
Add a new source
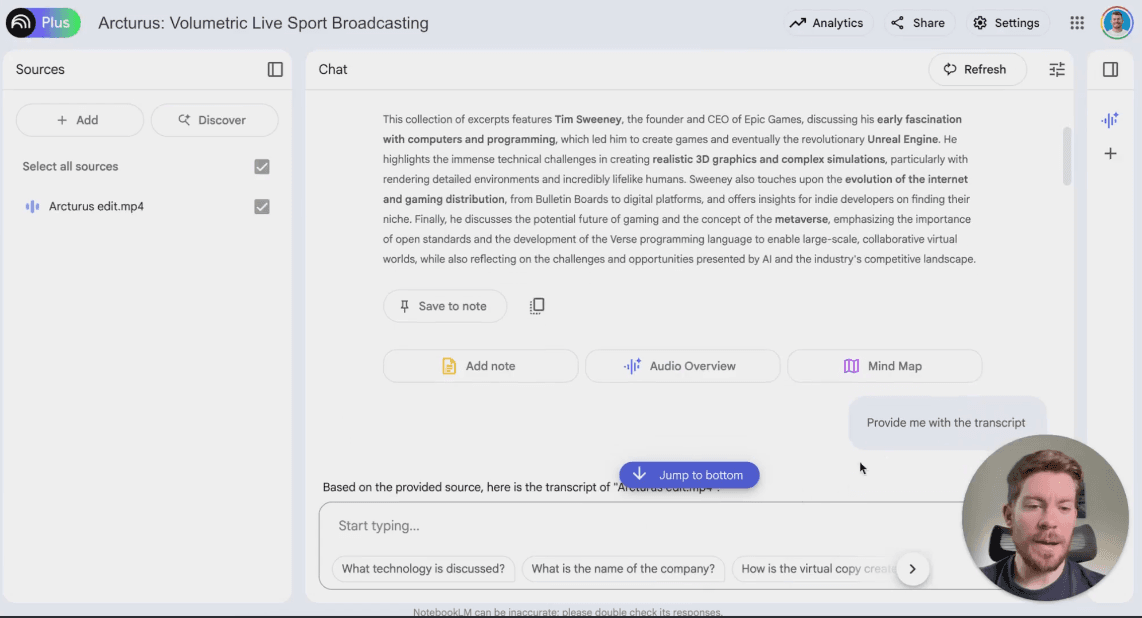tap(79, 120)
